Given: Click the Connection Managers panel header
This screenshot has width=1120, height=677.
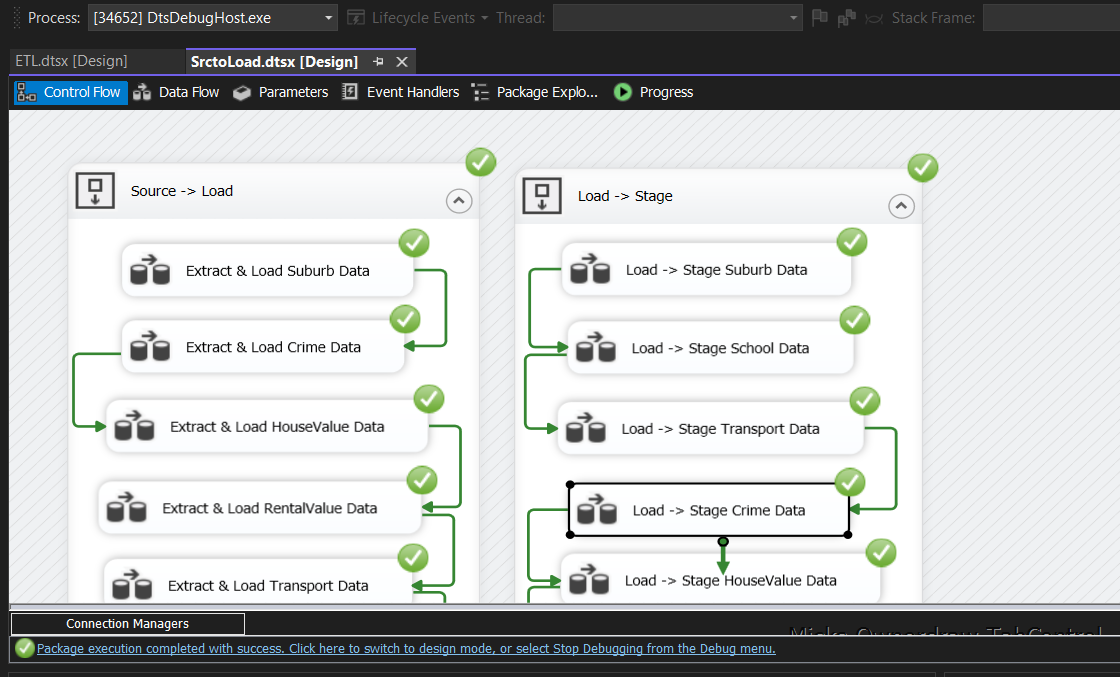Looking at the screenshot, I should 127,624.
